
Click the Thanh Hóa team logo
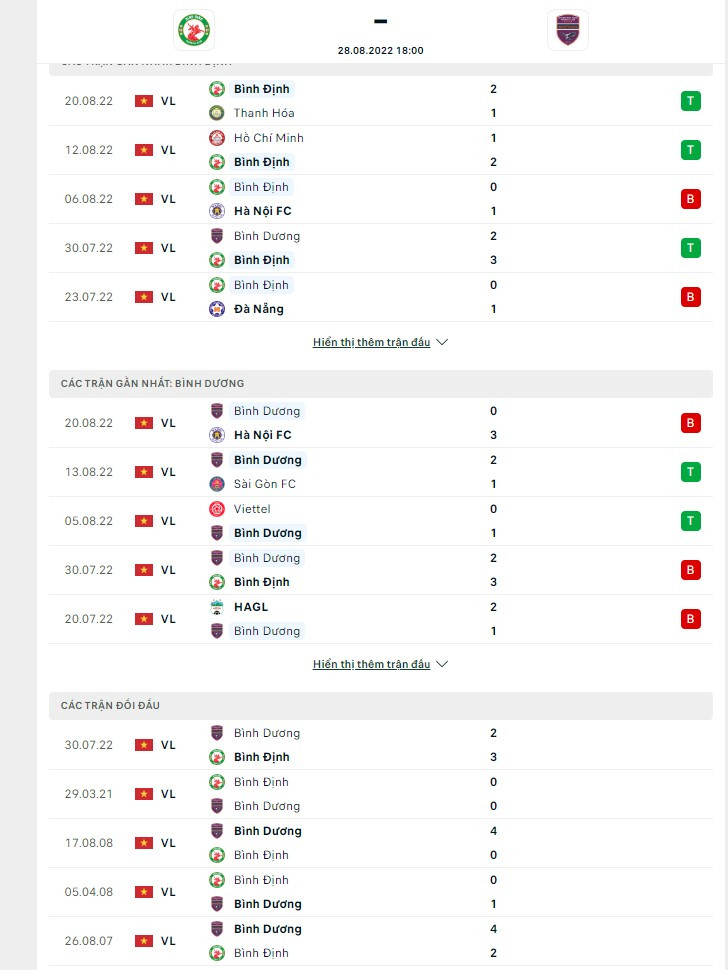(217, 113)
